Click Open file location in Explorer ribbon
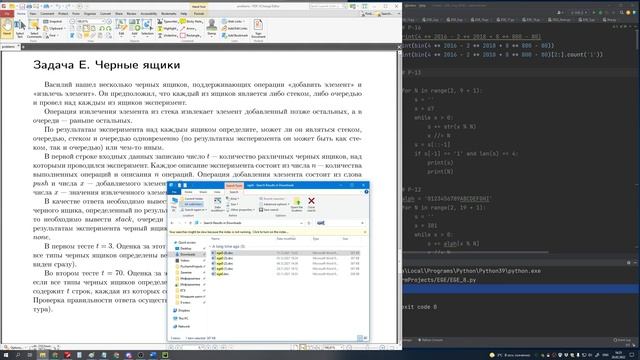The width and height of the screenshot is (640, 360). (297, 204)
